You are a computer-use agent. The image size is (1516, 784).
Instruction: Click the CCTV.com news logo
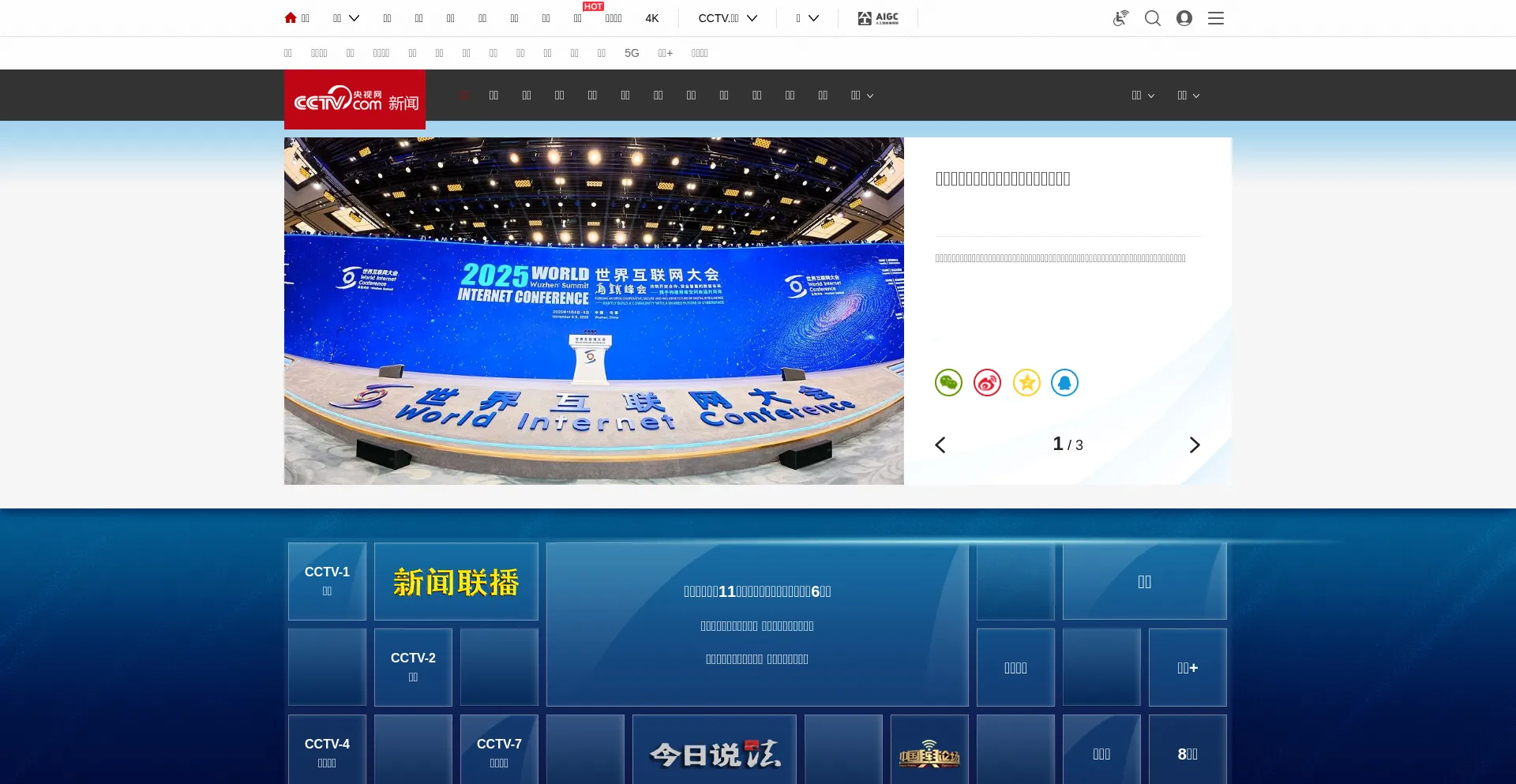pyautogui.click(x=355, y=99)
